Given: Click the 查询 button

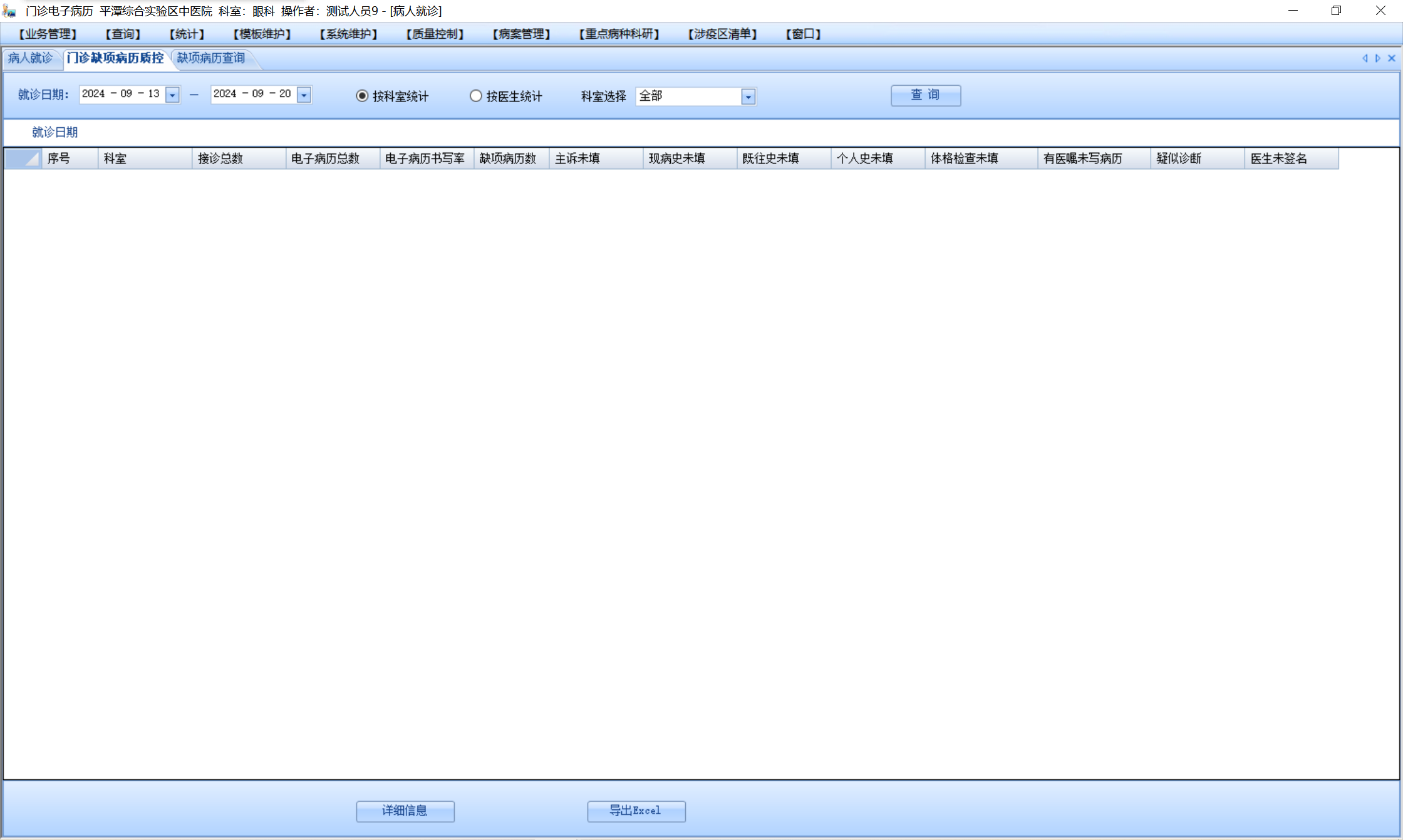Looking at the screenshot, I should pyautogui.click(x=925, y=95).
